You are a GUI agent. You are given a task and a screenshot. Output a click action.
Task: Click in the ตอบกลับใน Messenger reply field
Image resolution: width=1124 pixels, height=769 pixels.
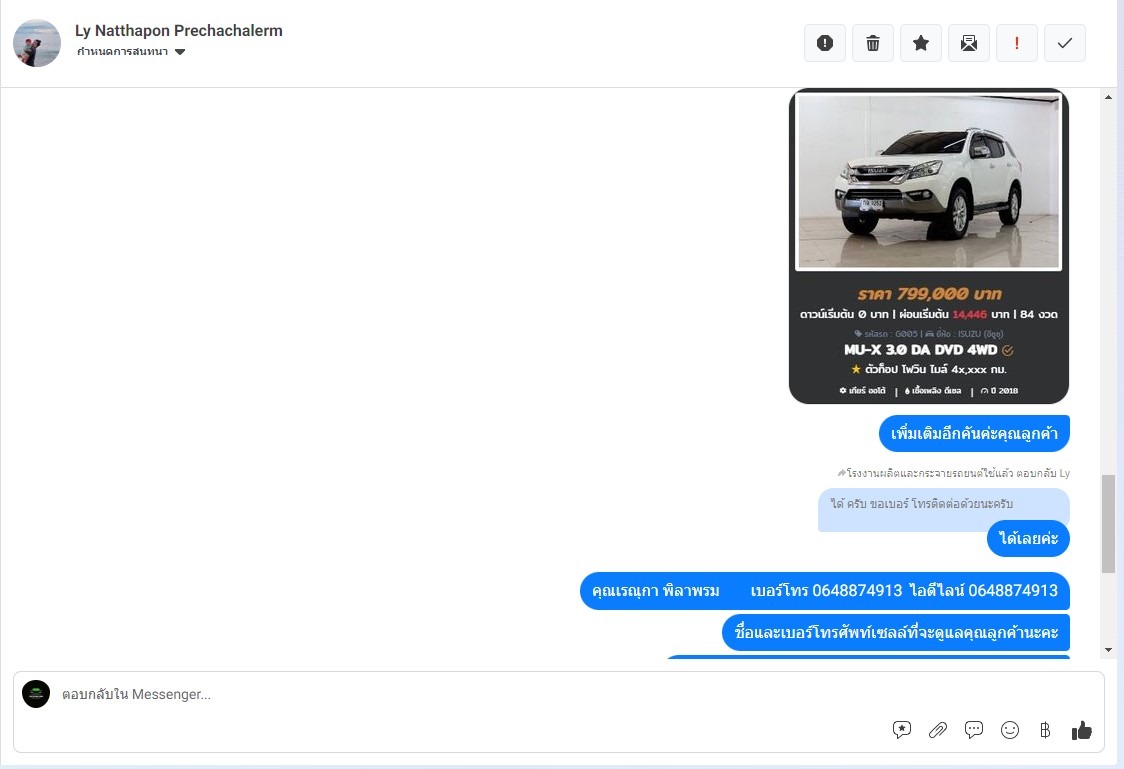(x=558, y=694)
